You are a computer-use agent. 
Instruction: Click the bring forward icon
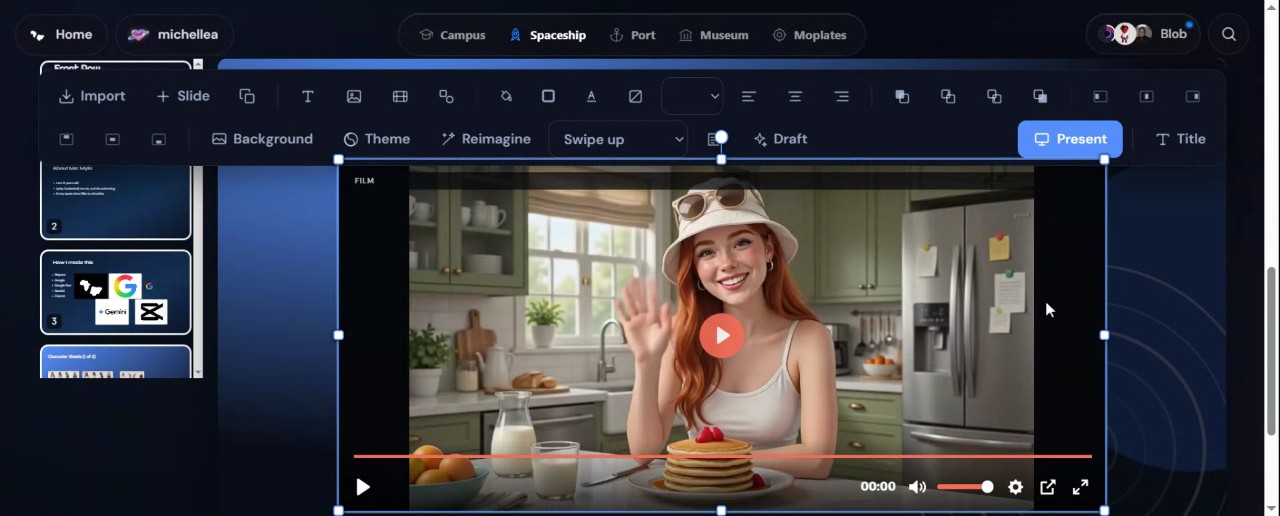(948, 96)
